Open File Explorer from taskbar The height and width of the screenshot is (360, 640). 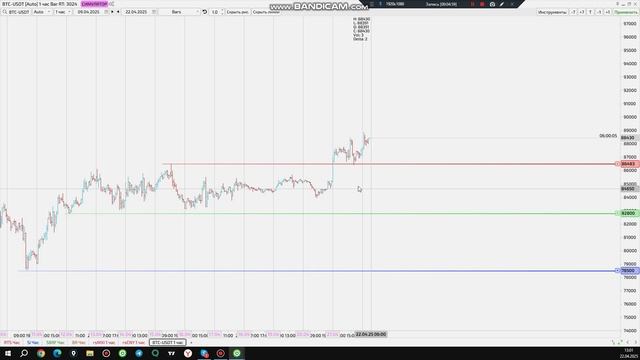tap(90, 353)
